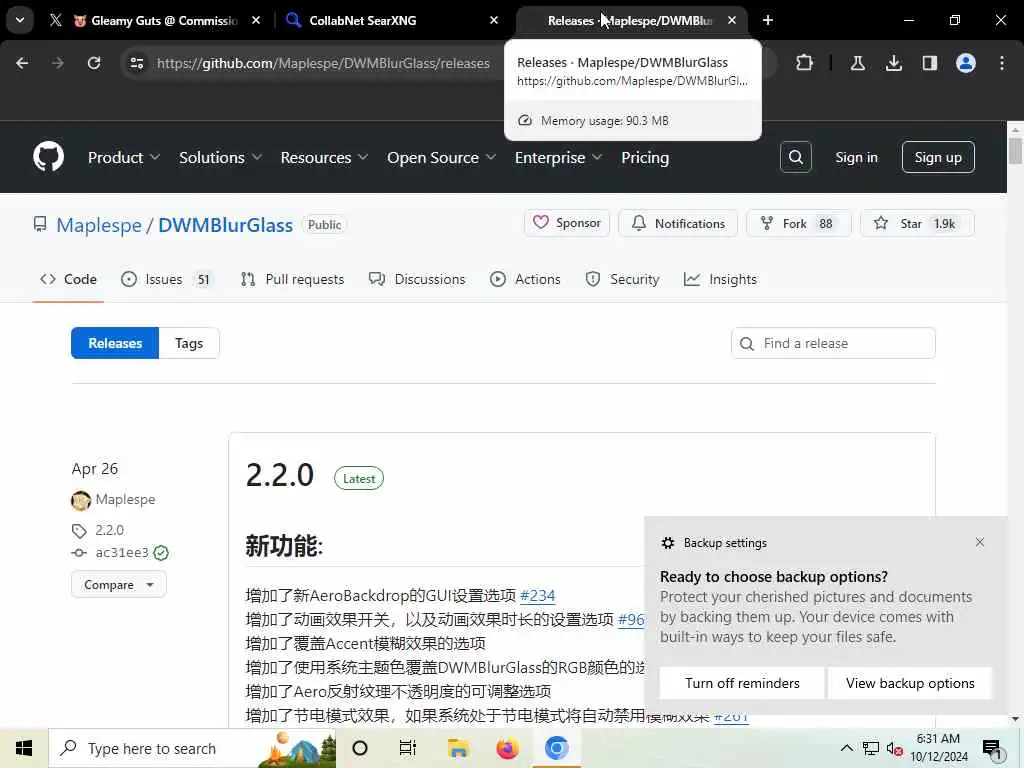Click the taskbar search box
This screenshot has width=1024, height=768.
193,748
